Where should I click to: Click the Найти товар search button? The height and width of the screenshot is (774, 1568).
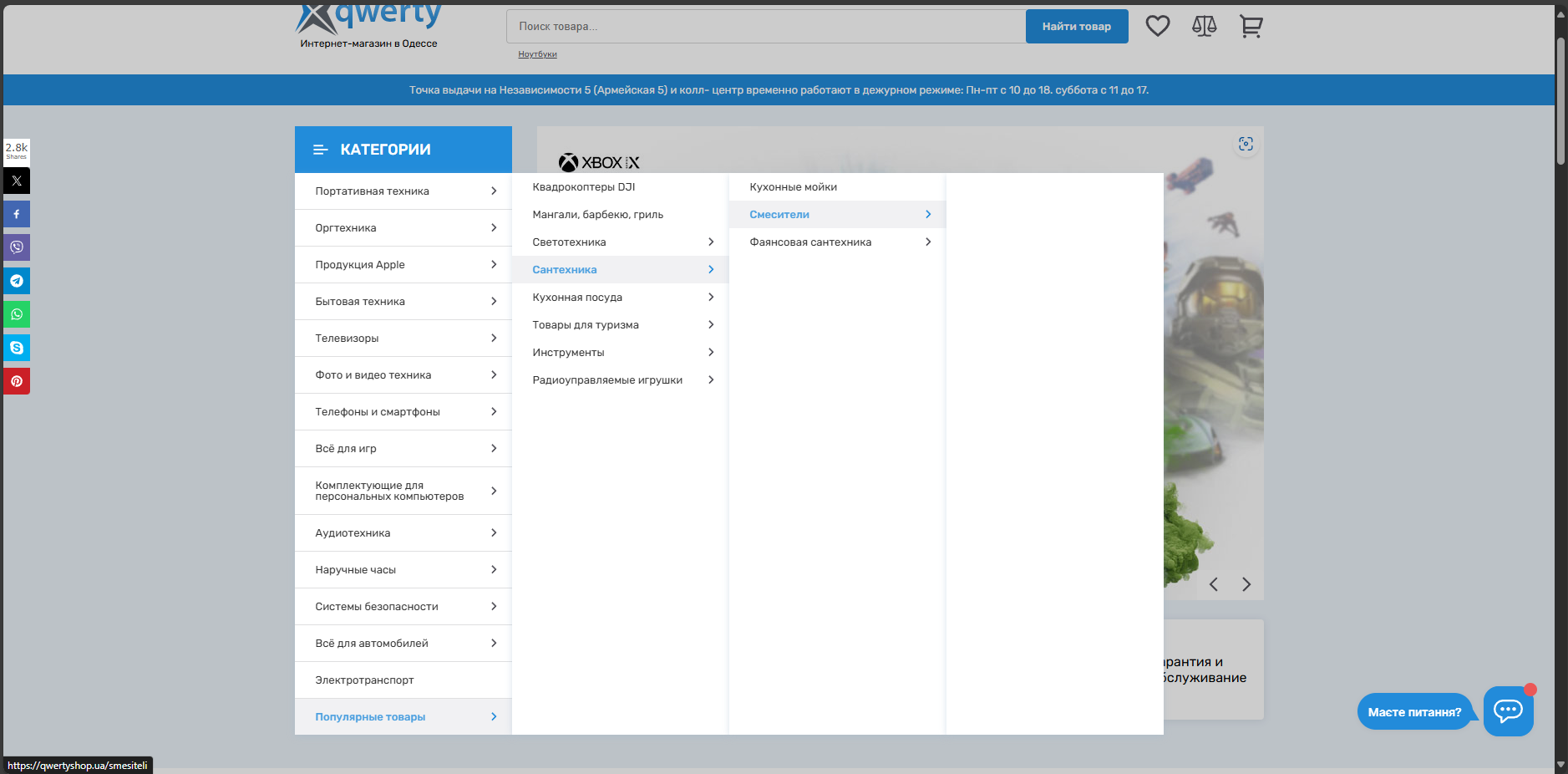(1076, 27)
